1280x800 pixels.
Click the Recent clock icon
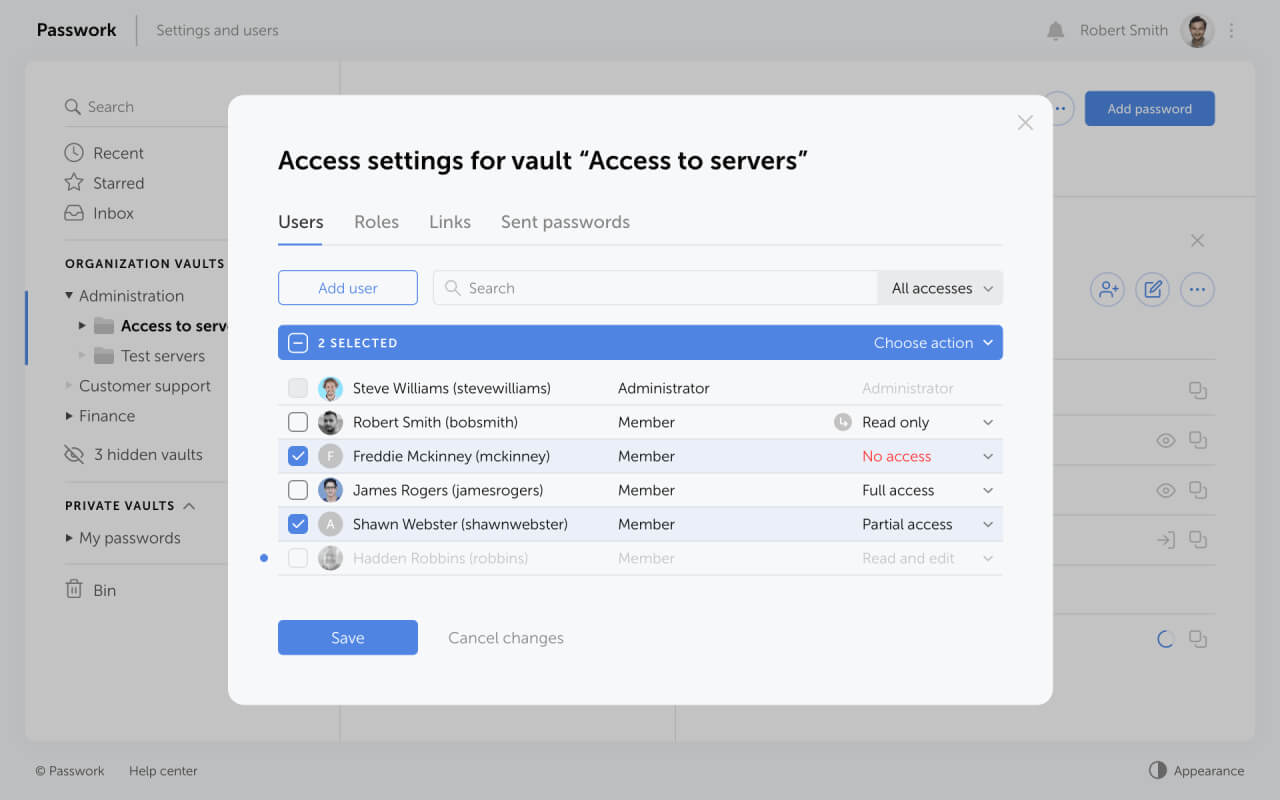[x=74, y=153]
